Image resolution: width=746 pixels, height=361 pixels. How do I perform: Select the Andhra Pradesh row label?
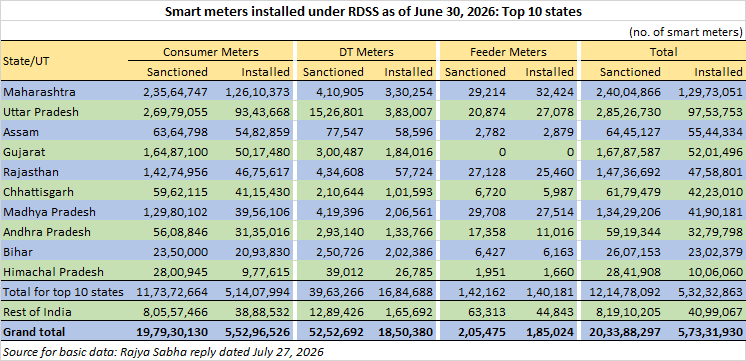coord(40,232)
